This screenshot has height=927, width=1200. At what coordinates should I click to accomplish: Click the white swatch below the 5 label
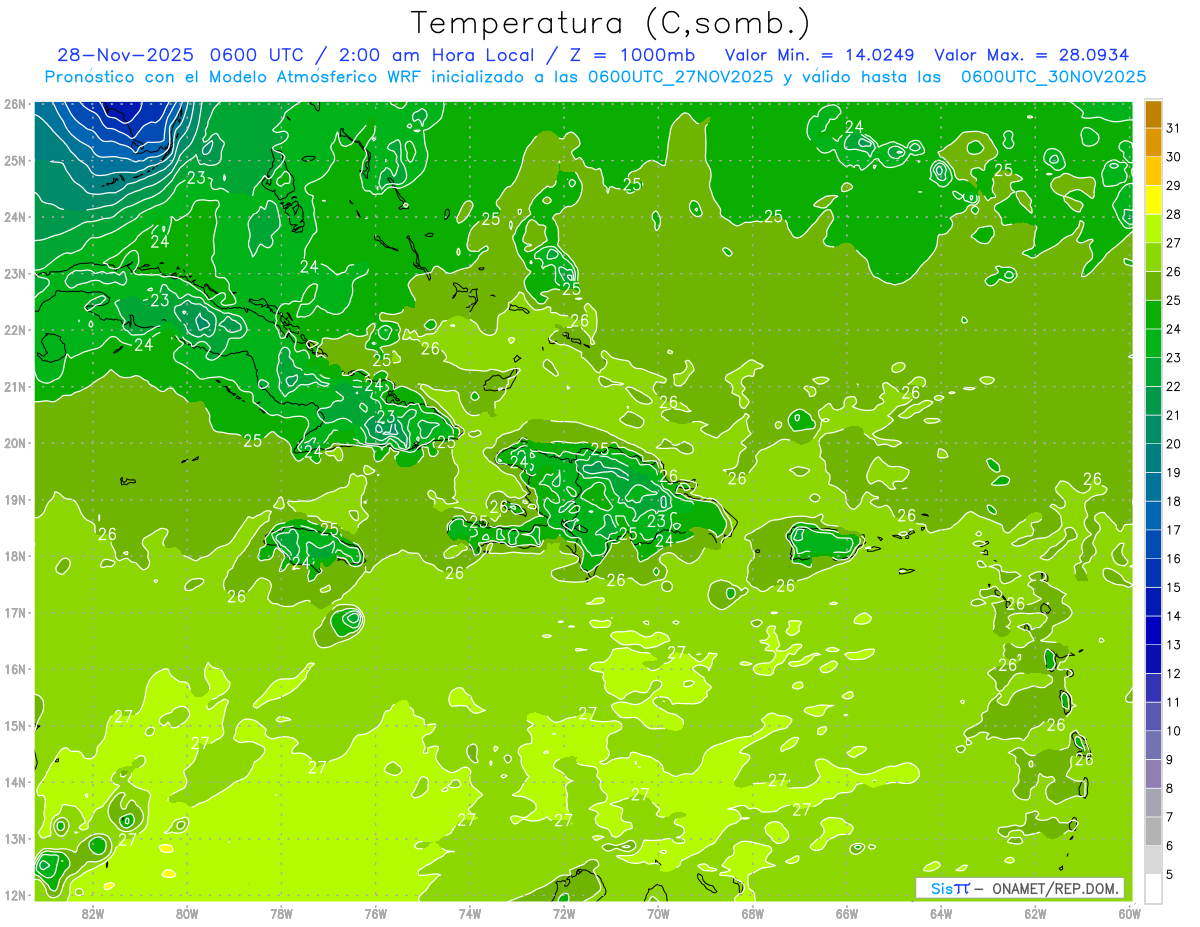click(x=1153, y=888)
